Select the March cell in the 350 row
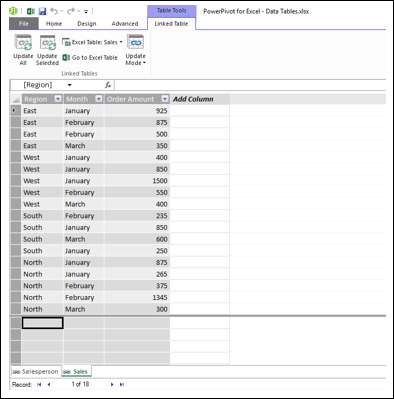 (84, 146)
